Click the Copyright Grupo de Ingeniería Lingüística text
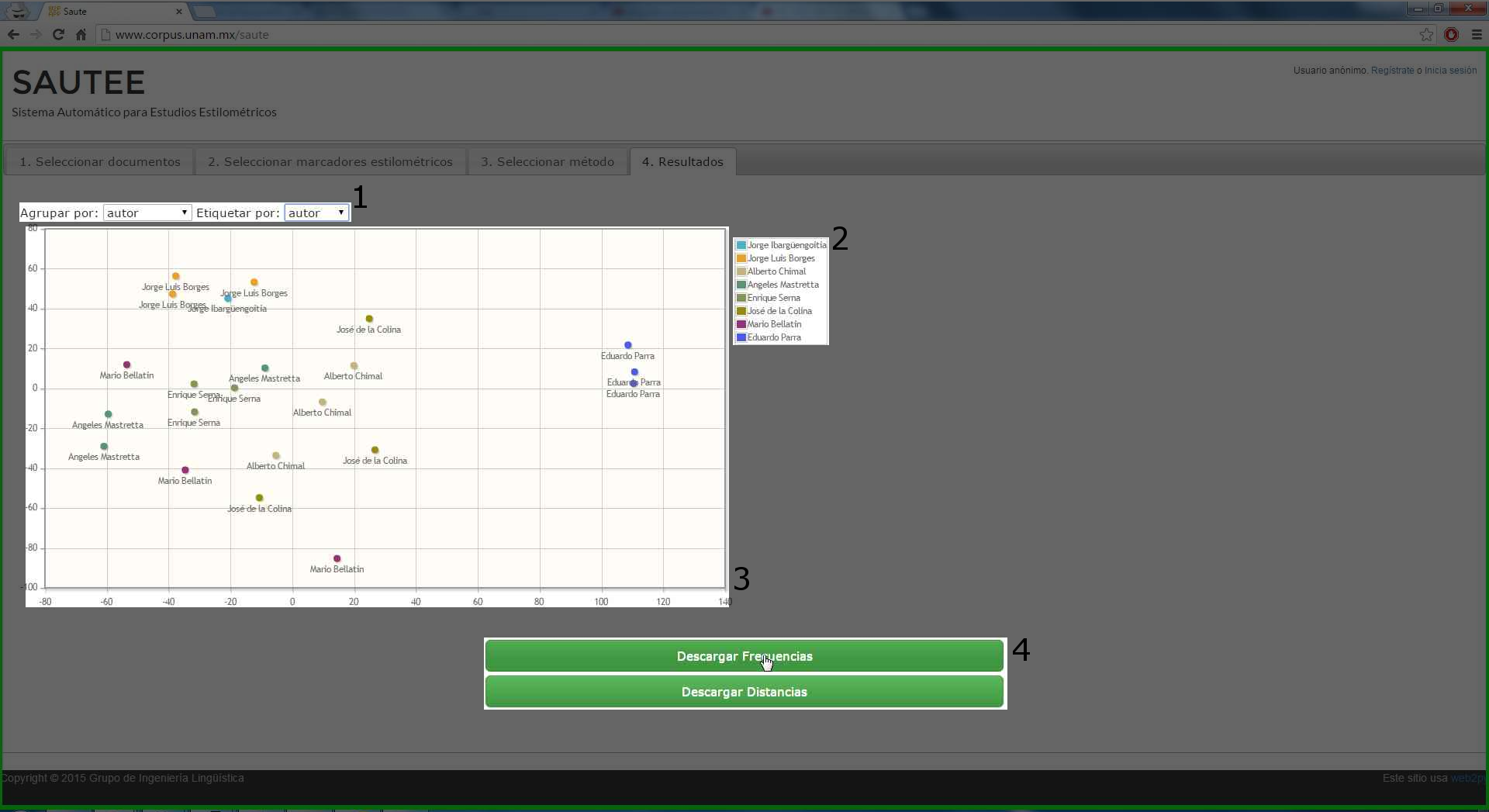 pyautogui.click(x=123, y=778)
